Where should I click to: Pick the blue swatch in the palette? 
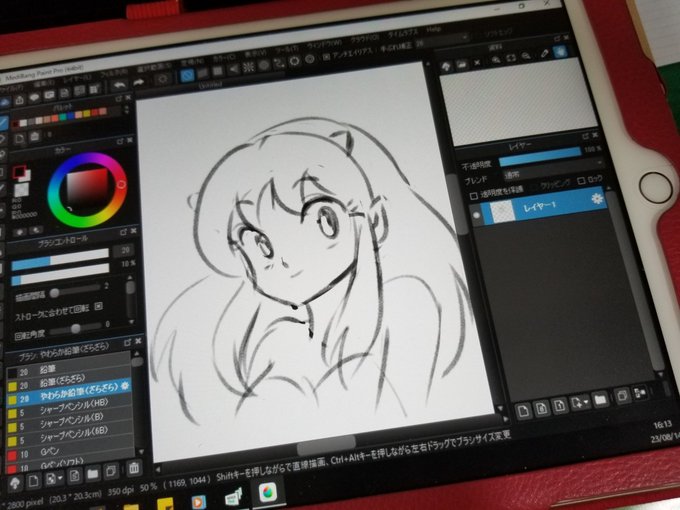(70, 116)
